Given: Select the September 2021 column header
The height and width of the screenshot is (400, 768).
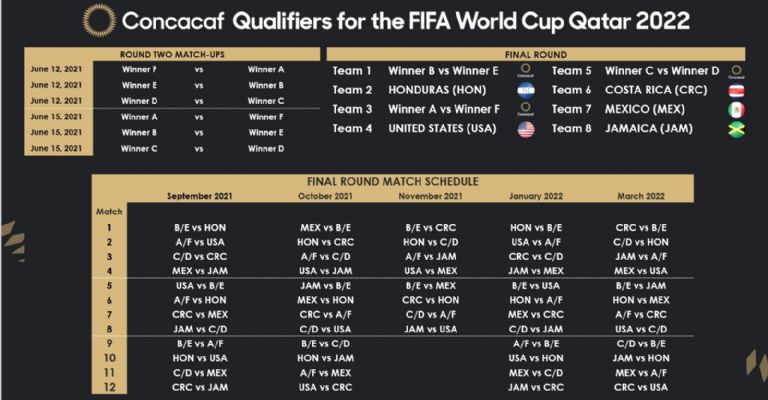Looking at the screenshot, I should point(200,196).
